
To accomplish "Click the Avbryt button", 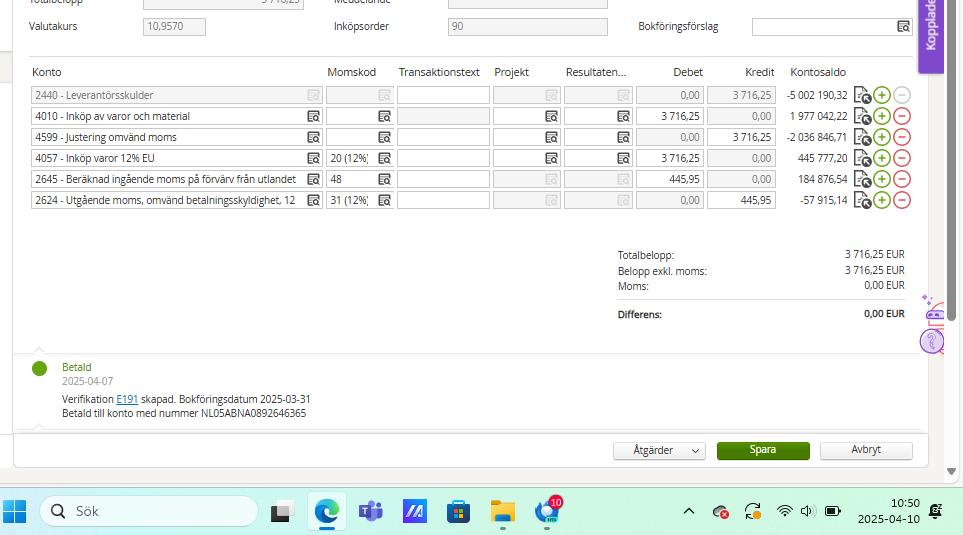I will [x=866, y=450].
